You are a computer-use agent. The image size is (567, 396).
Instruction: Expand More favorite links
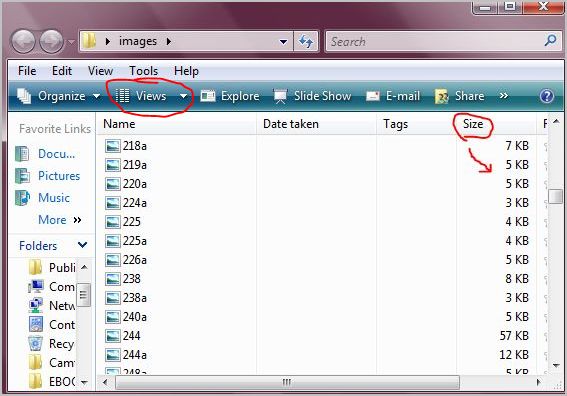[60, 220]
